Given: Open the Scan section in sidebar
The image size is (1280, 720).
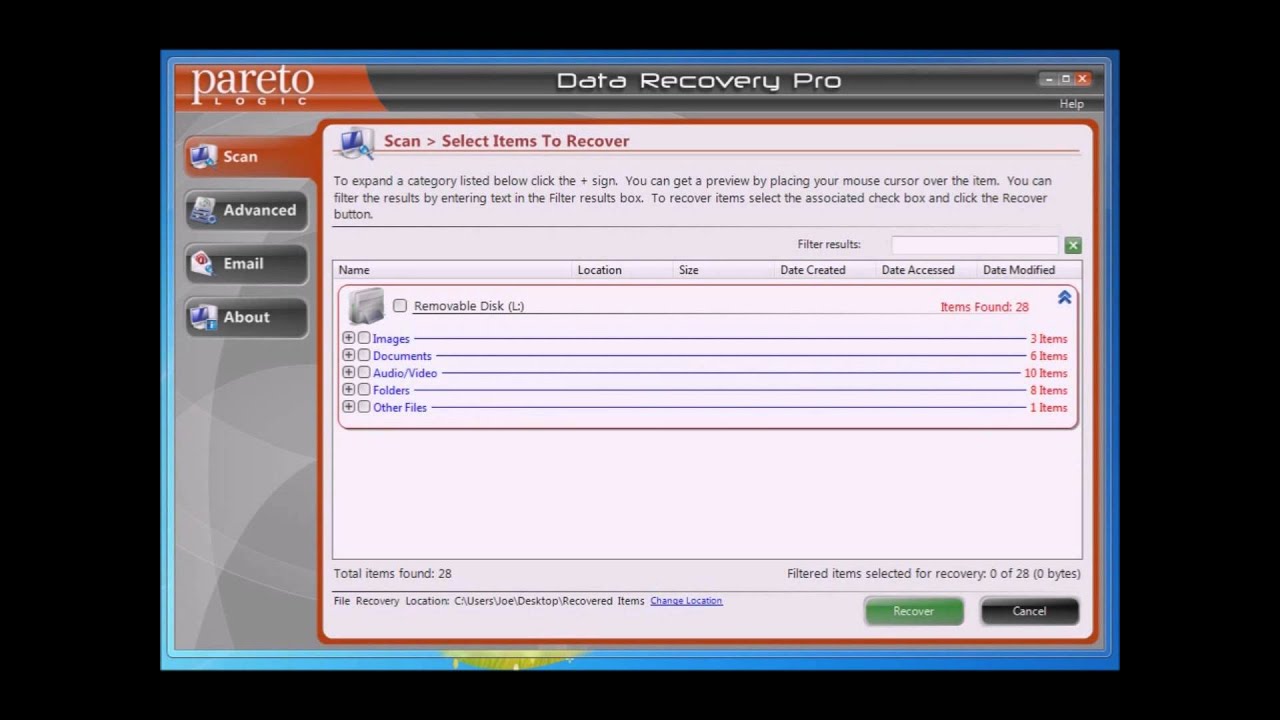Looking at the screenshot, I should click(x=246, y=156).
